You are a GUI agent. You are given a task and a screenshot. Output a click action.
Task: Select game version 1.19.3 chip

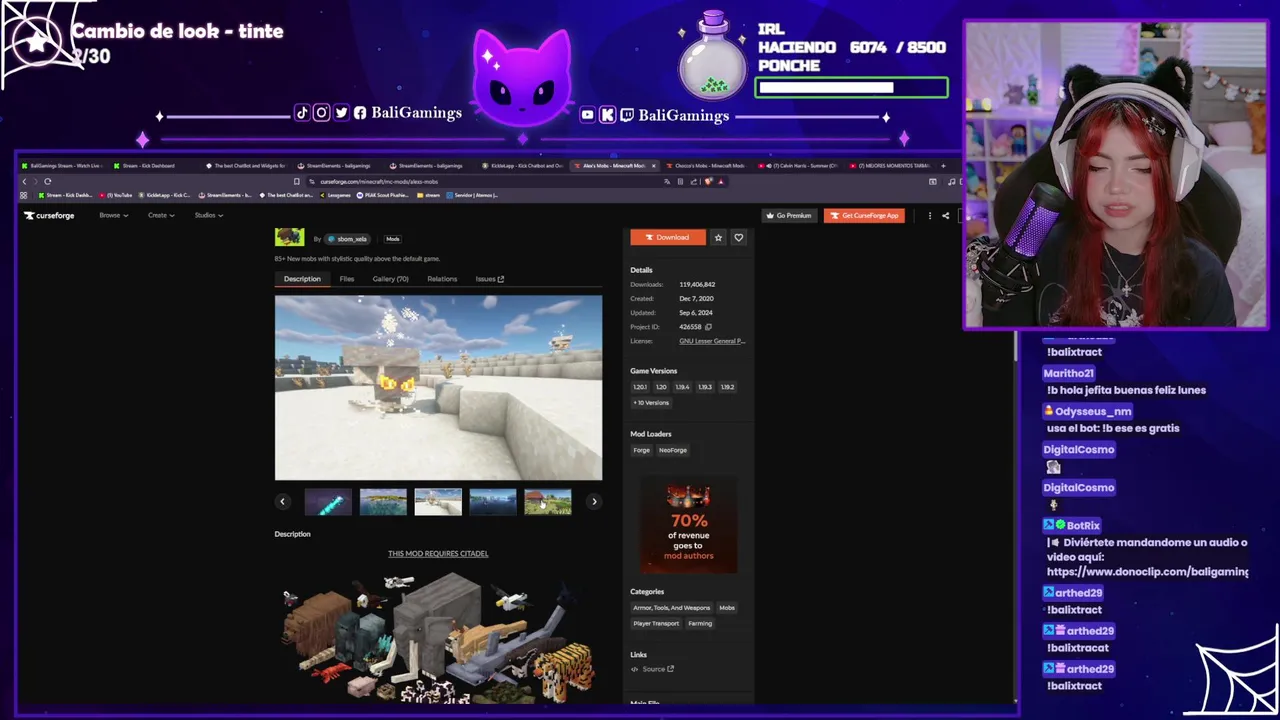tap(705, 387)
